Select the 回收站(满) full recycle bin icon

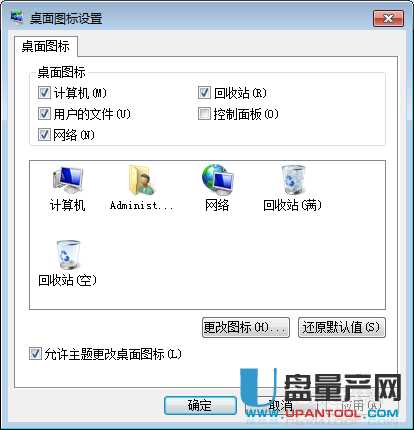293,180
